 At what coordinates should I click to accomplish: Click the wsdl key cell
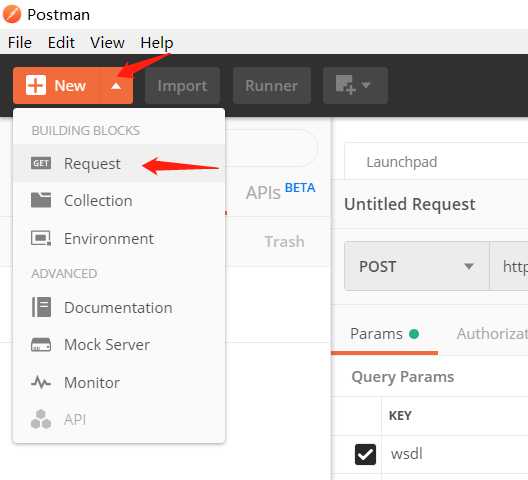(x=455, y=454)
